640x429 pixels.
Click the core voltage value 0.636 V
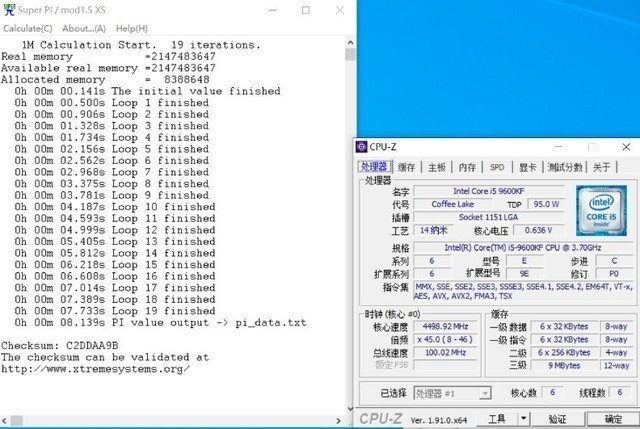pyautogui.click(x=539, y=230)
